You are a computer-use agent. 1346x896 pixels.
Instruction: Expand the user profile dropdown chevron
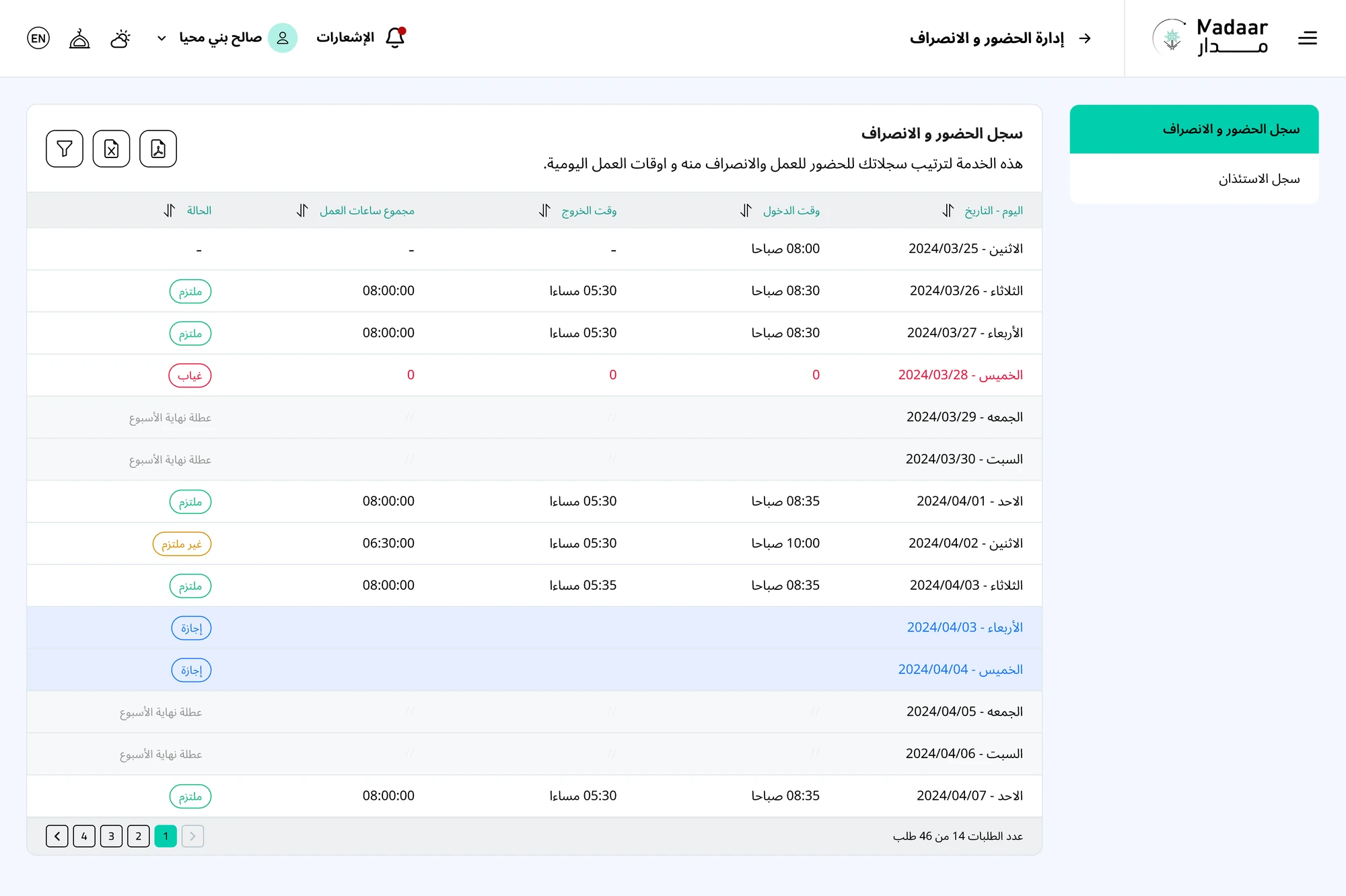[162, 38]
